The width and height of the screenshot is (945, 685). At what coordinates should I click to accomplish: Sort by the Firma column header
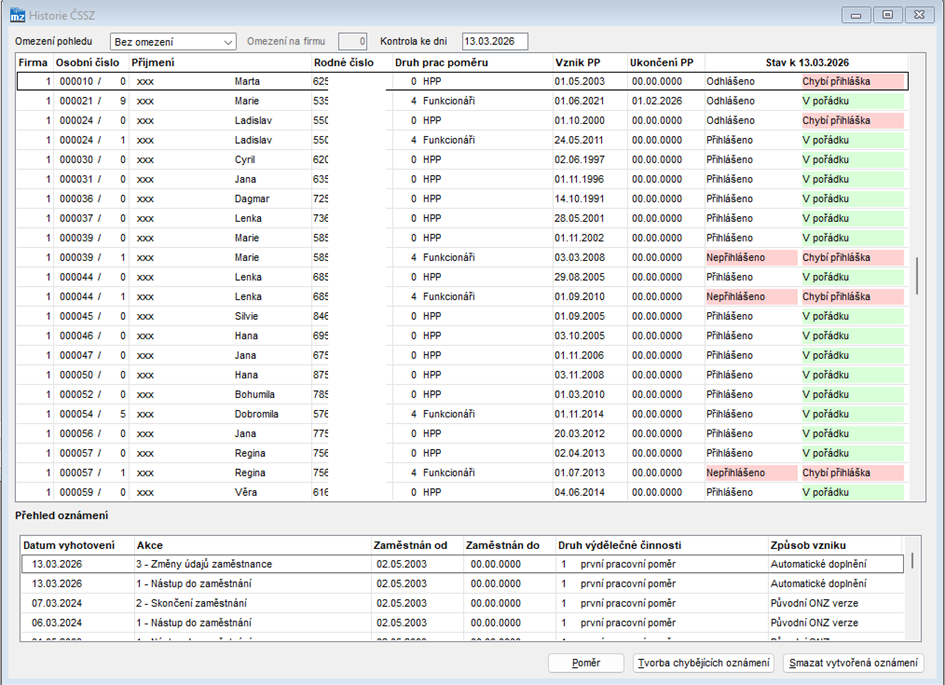point(33,63)
